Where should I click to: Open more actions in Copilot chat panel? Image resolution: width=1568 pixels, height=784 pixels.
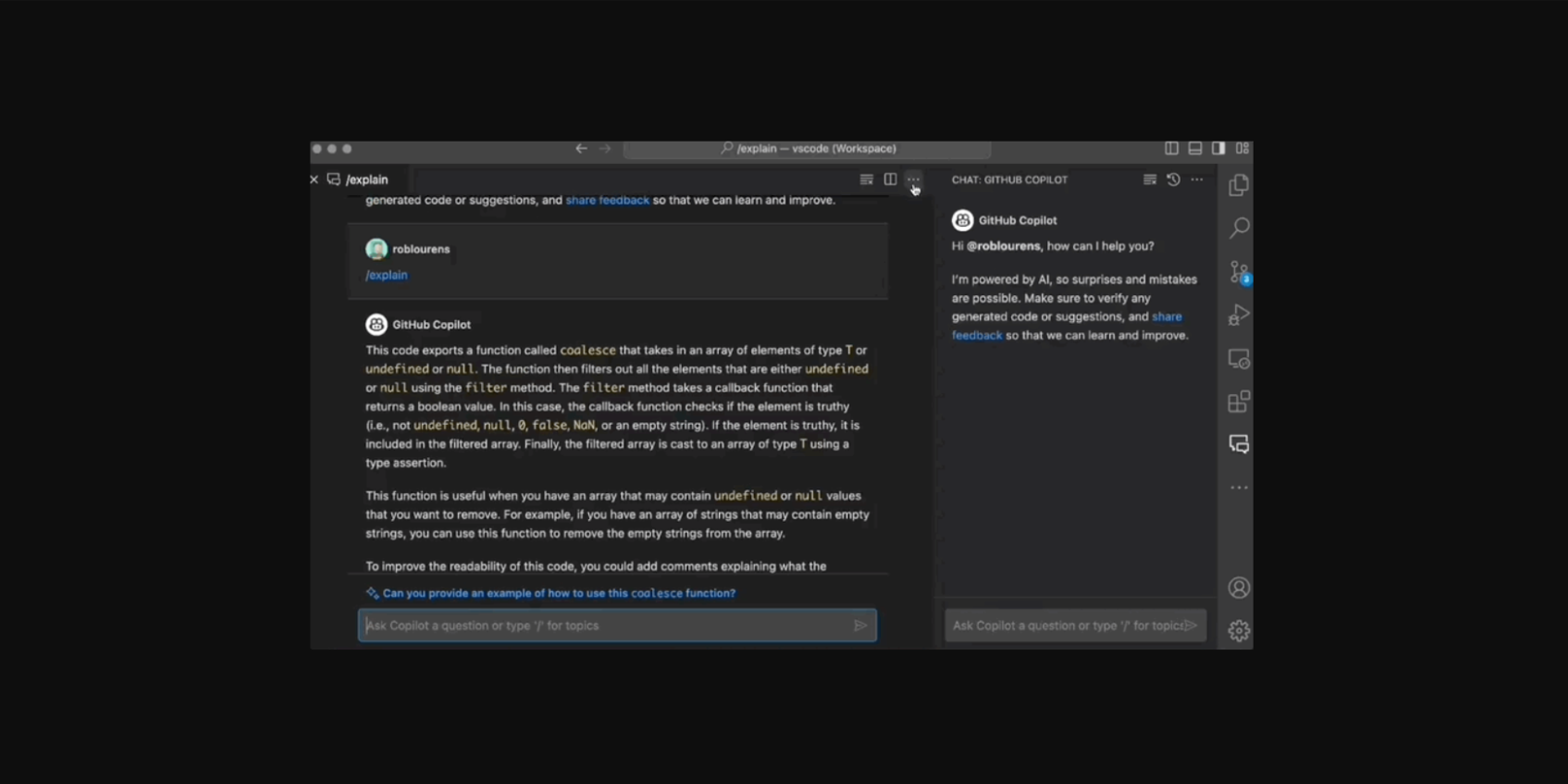(x=1196, y=180)
